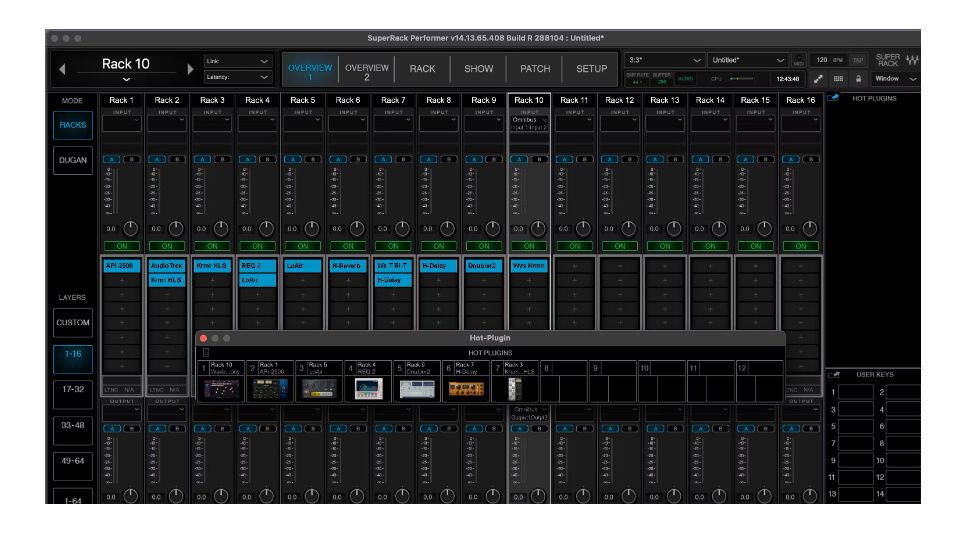Click the lock icon in the top bar

858,79
